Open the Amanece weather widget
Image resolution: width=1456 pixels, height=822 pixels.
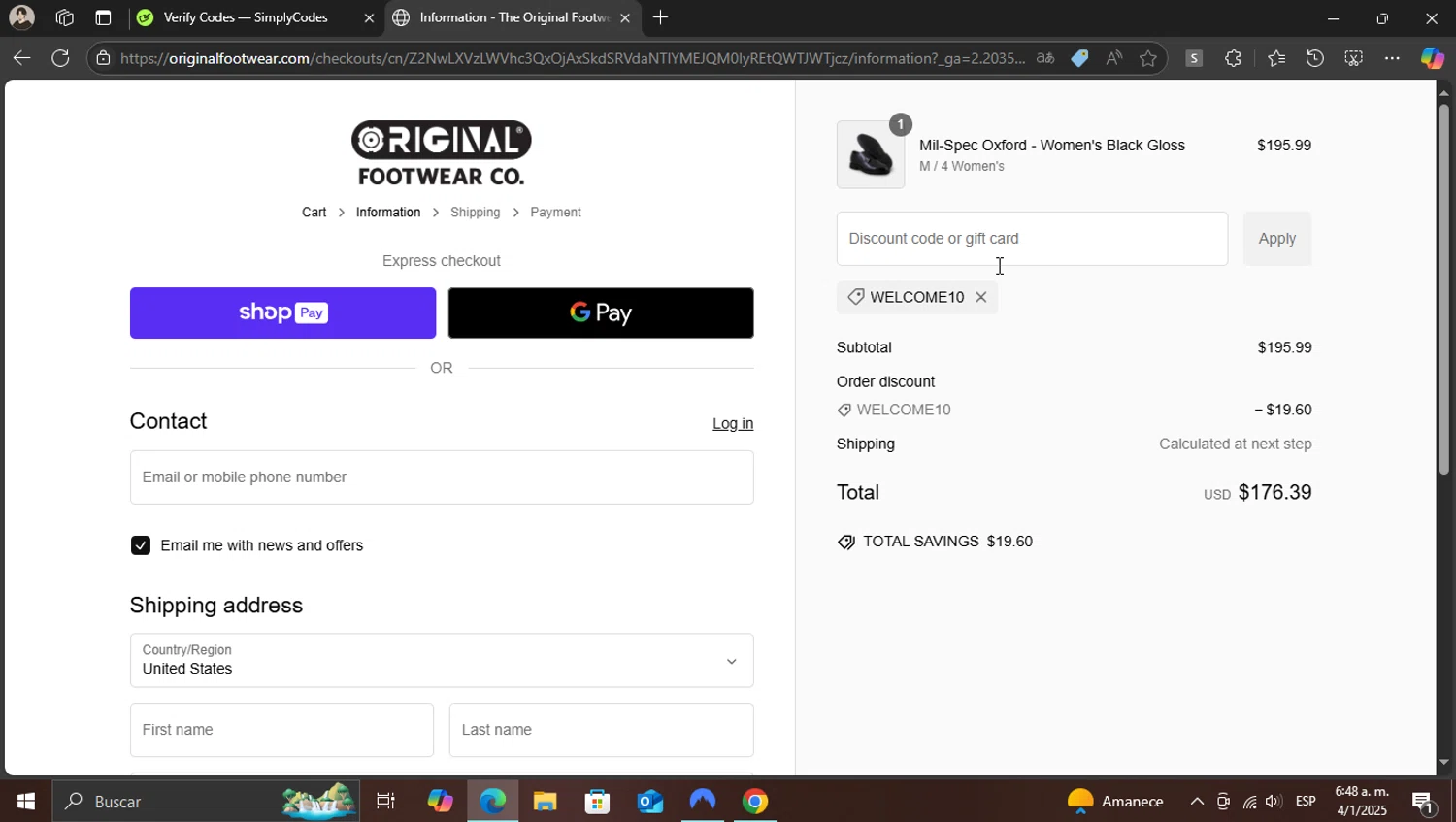[1114, 802]
